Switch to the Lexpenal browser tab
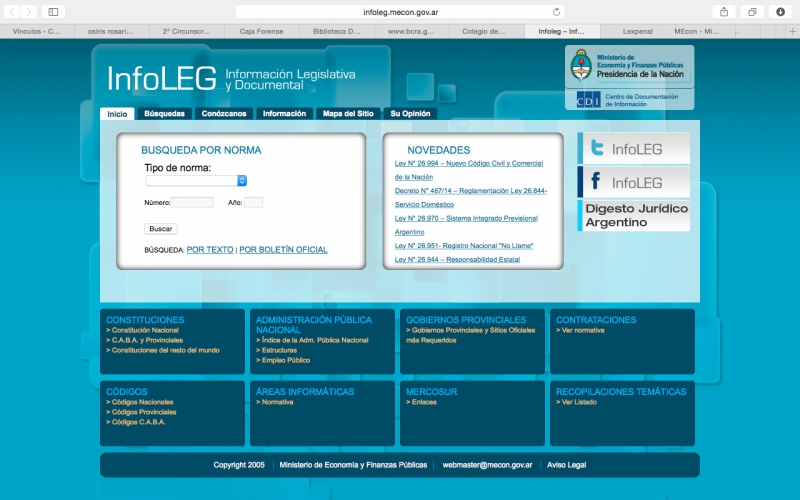The image size is (800, 500). pos(637,32)
